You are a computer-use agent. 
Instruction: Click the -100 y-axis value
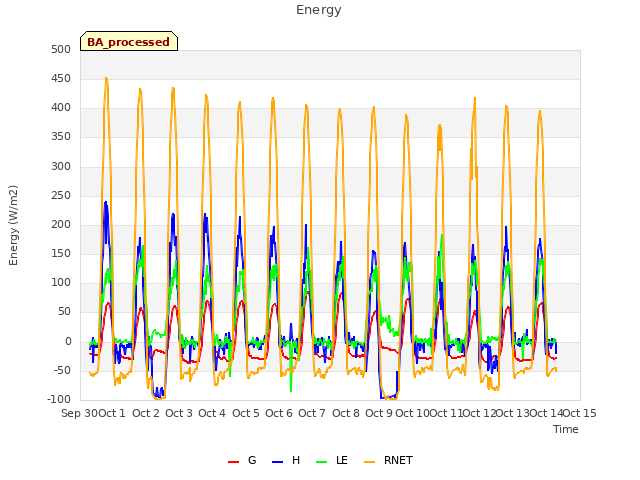[59, 400]
